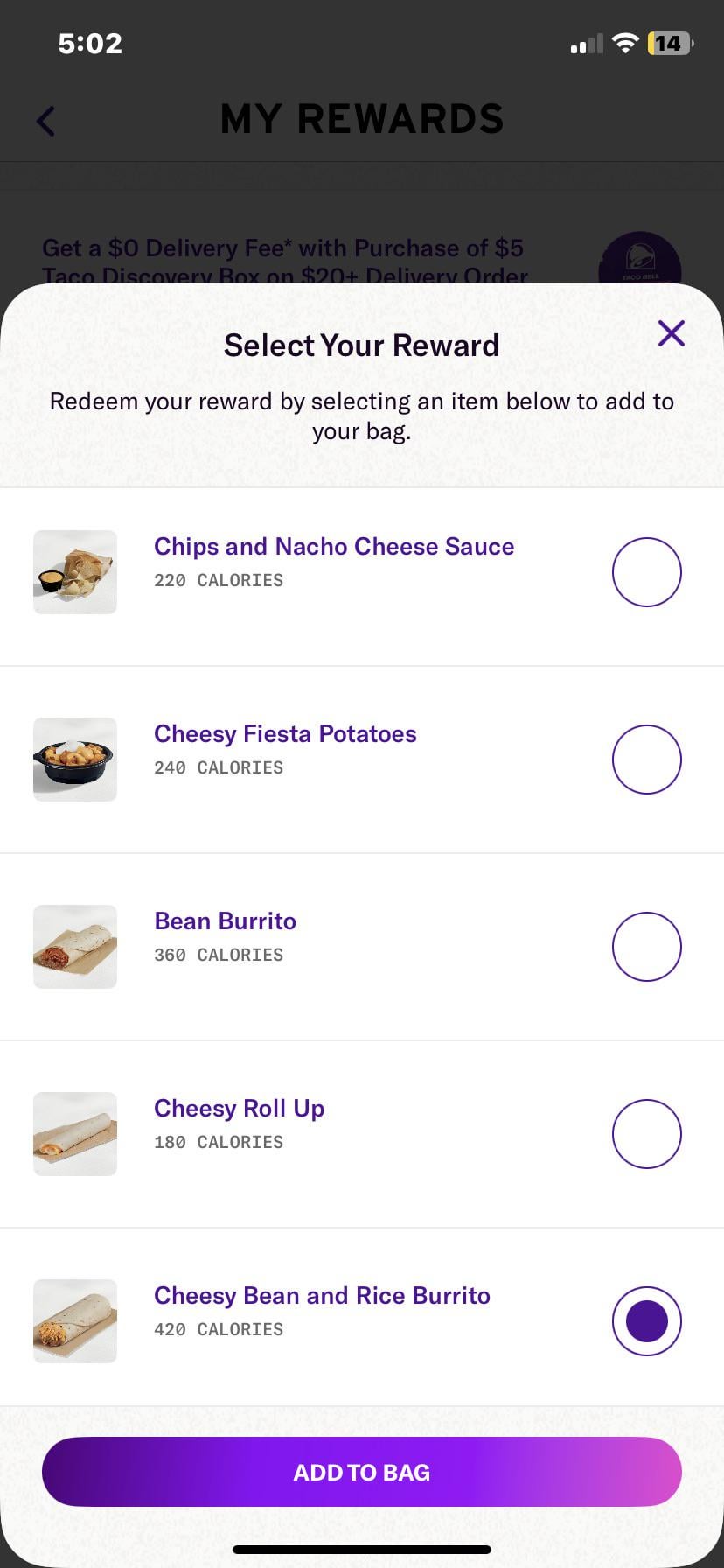724x1568 pixels.
Task: Tap the Cheesy Fiesta Potatoes image
Action: pos(75,759)
